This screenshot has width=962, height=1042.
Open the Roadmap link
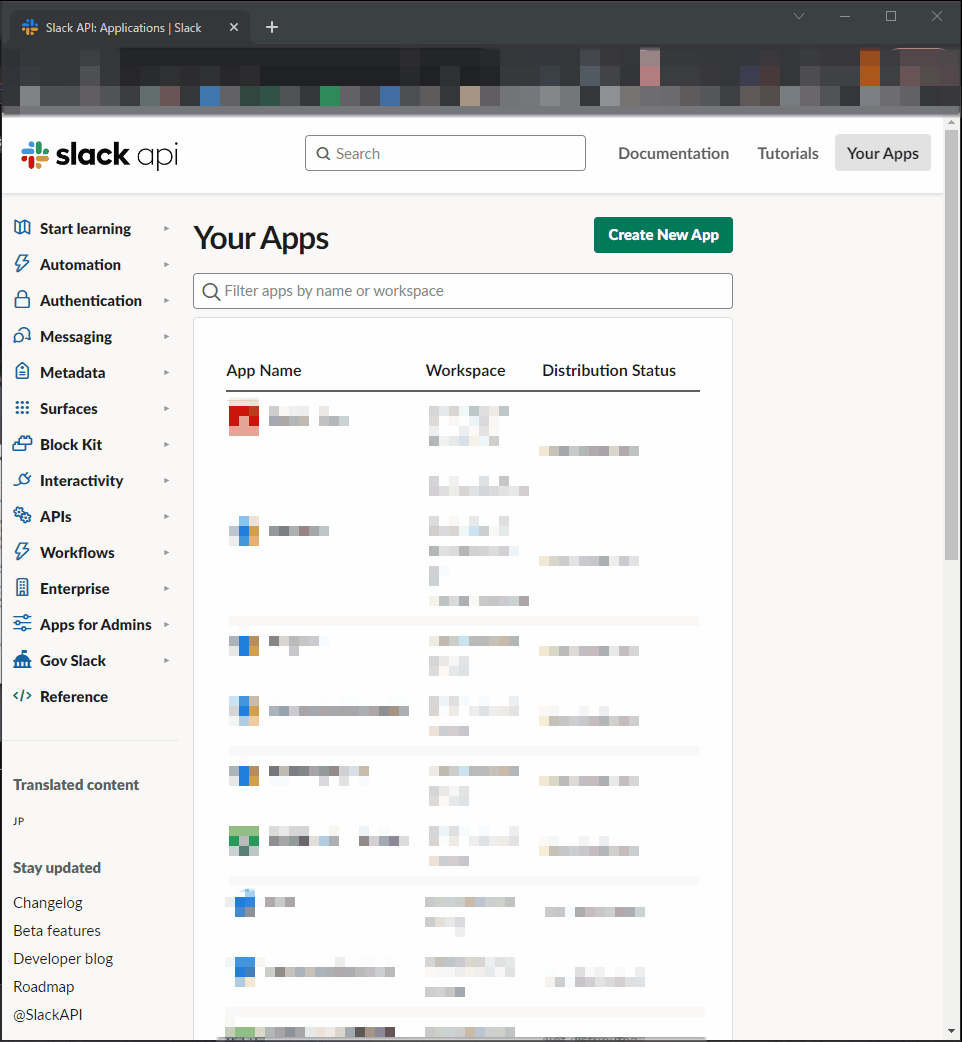point(44,986)
